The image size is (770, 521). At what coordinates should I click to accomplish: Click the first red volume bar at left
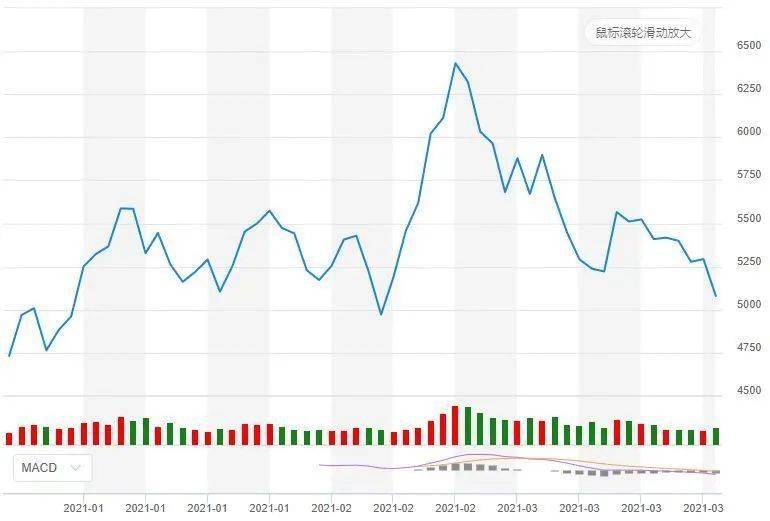[9, 439]
